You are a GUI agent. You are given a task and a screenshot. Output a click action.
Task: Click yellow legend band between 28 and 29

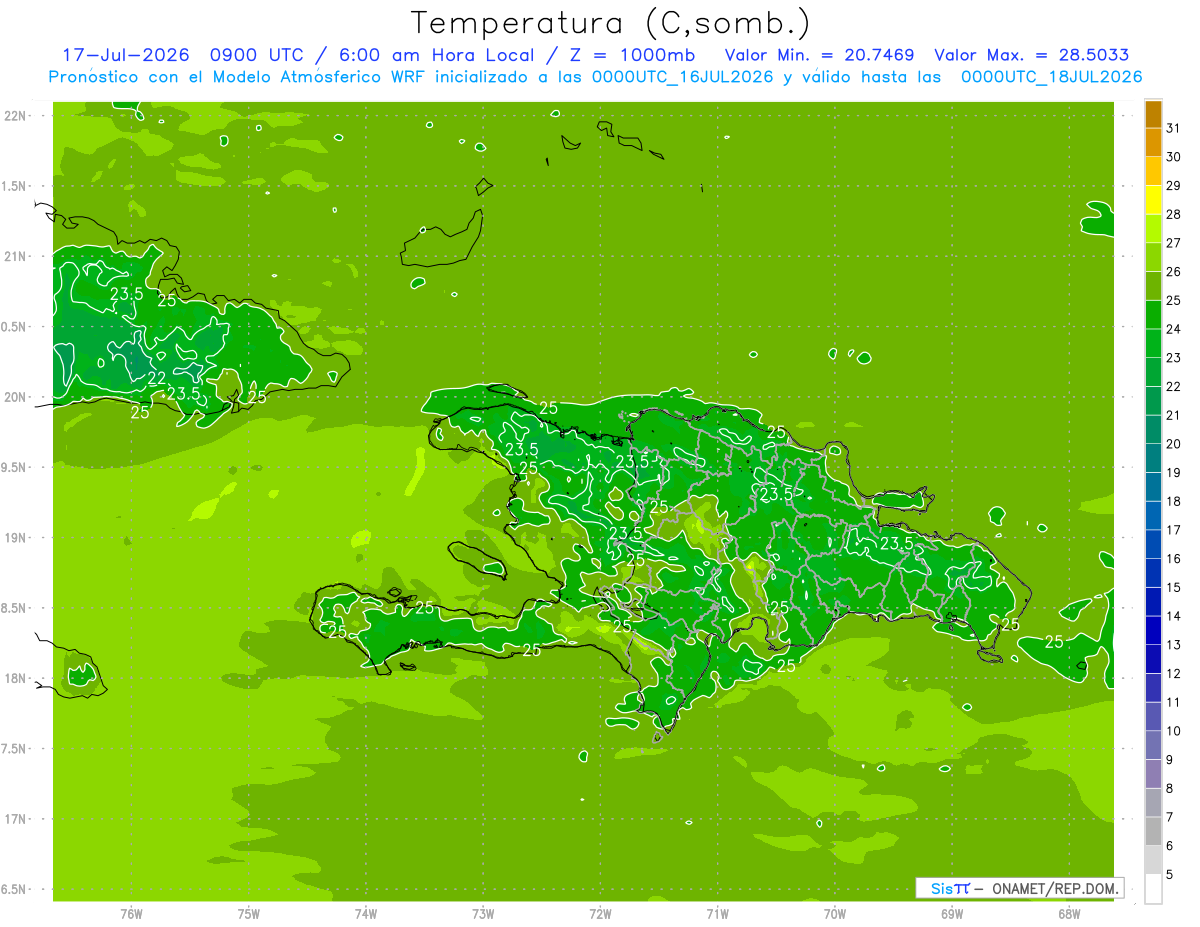[1153, 200]
